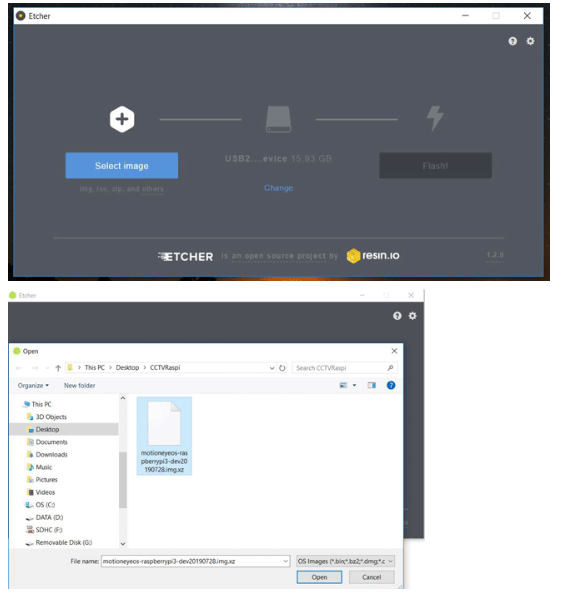Viewport: 567px width, 601px height.
Task: Click the drive icon in Etcher
Action: [278, 120]
